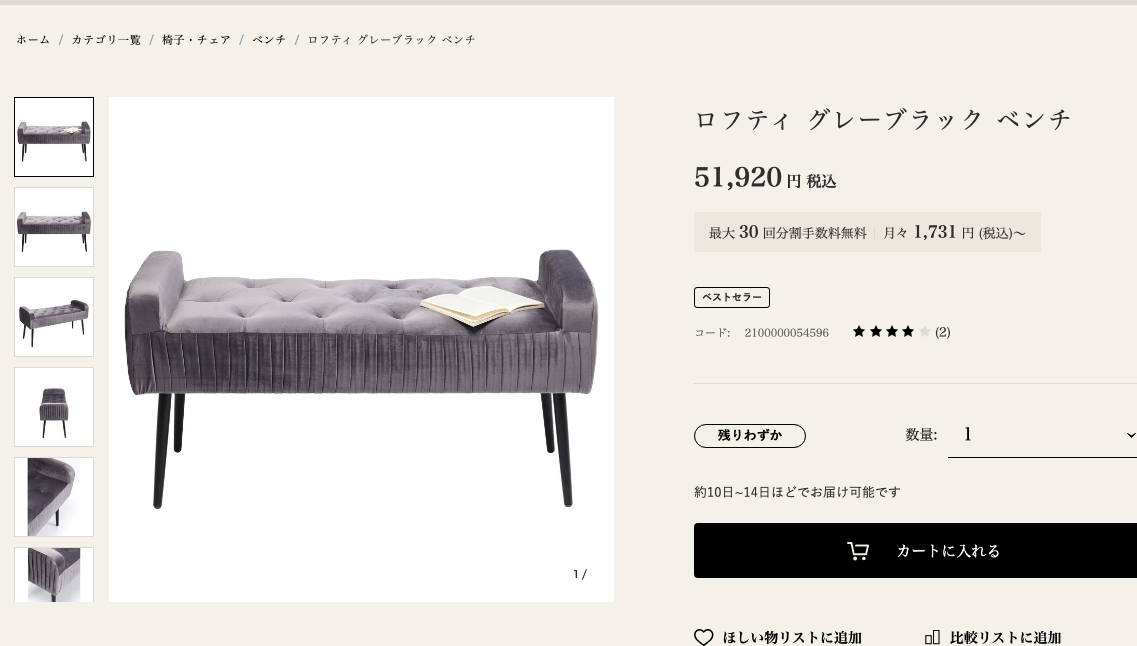Open the ベンチ breadcrumb category
Screen dimensions: 1137x646
[x=269, y=40]
